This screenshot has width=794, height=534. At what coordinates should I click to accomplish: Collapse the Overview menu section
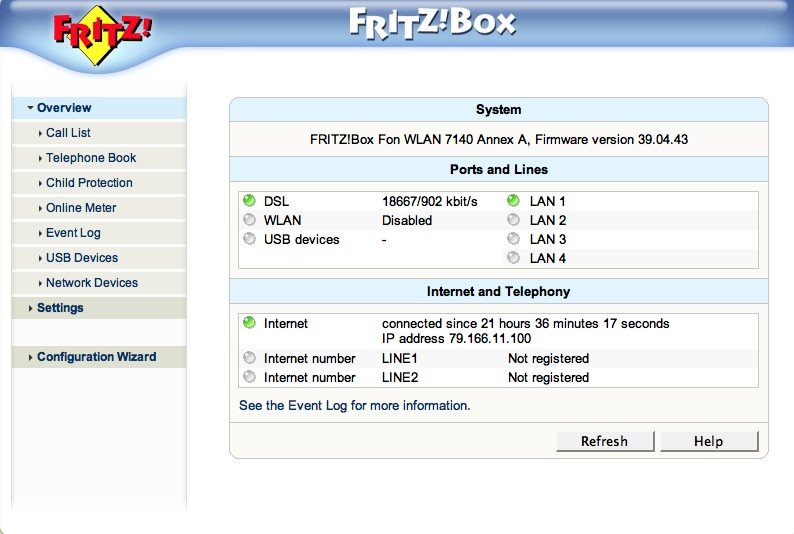click(x=63, y=108)
